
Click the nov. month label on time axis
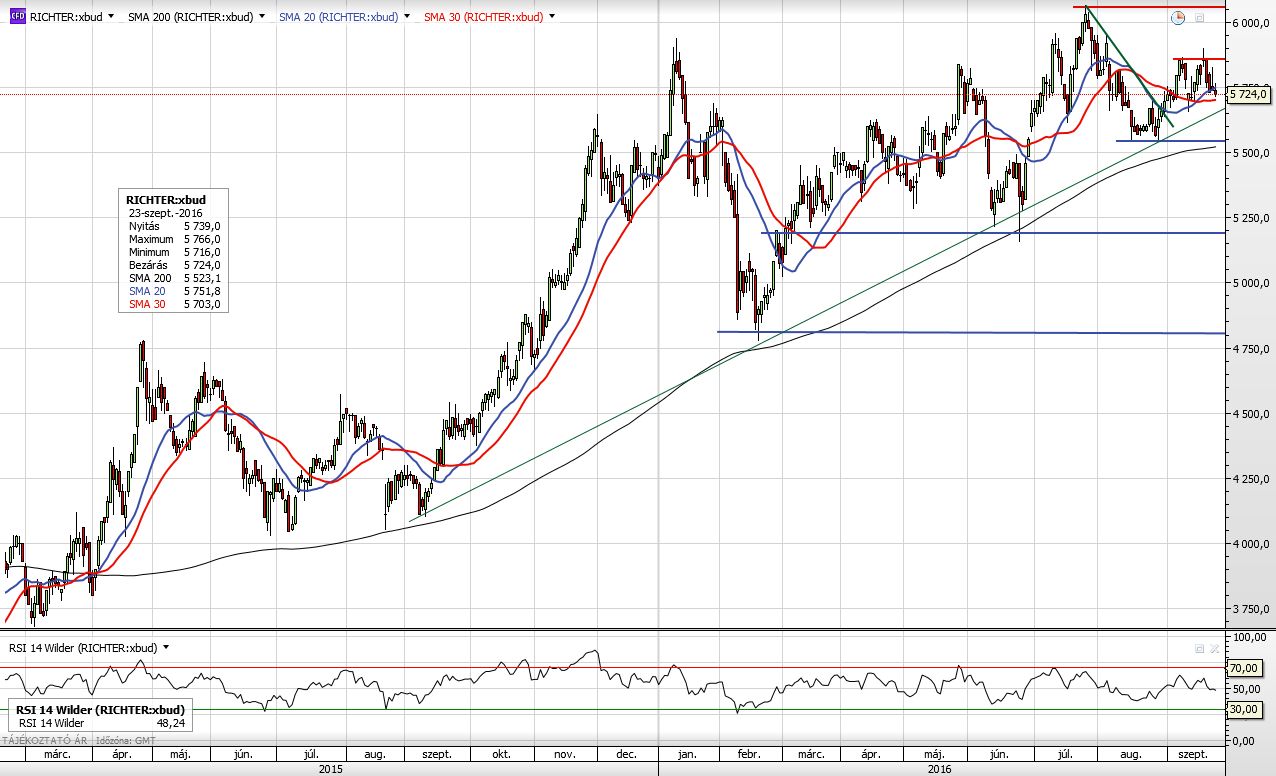click(x=566, y=753)
